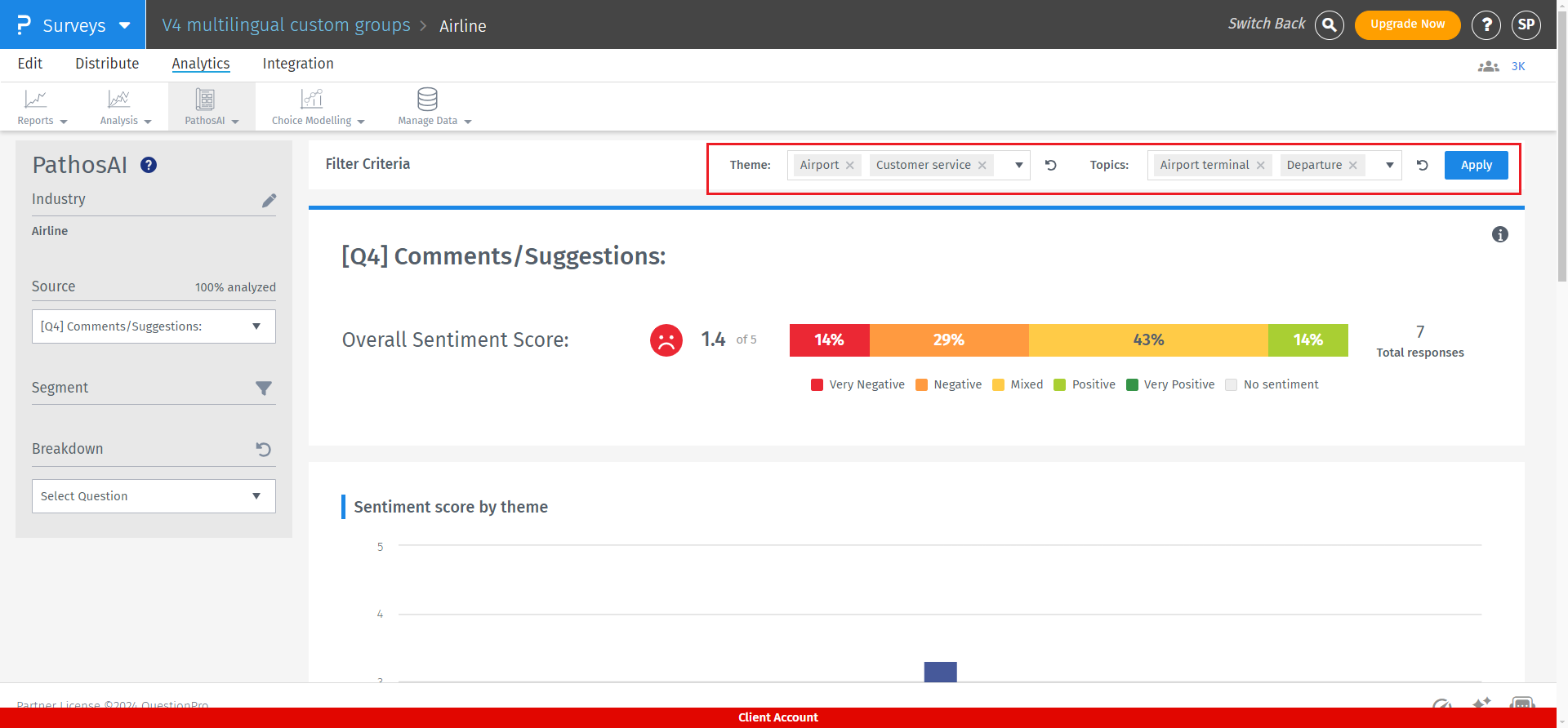Click the blue bar in theme chart
The width and height of the screenshot is (1568, 728).
(x=941, y=672)
